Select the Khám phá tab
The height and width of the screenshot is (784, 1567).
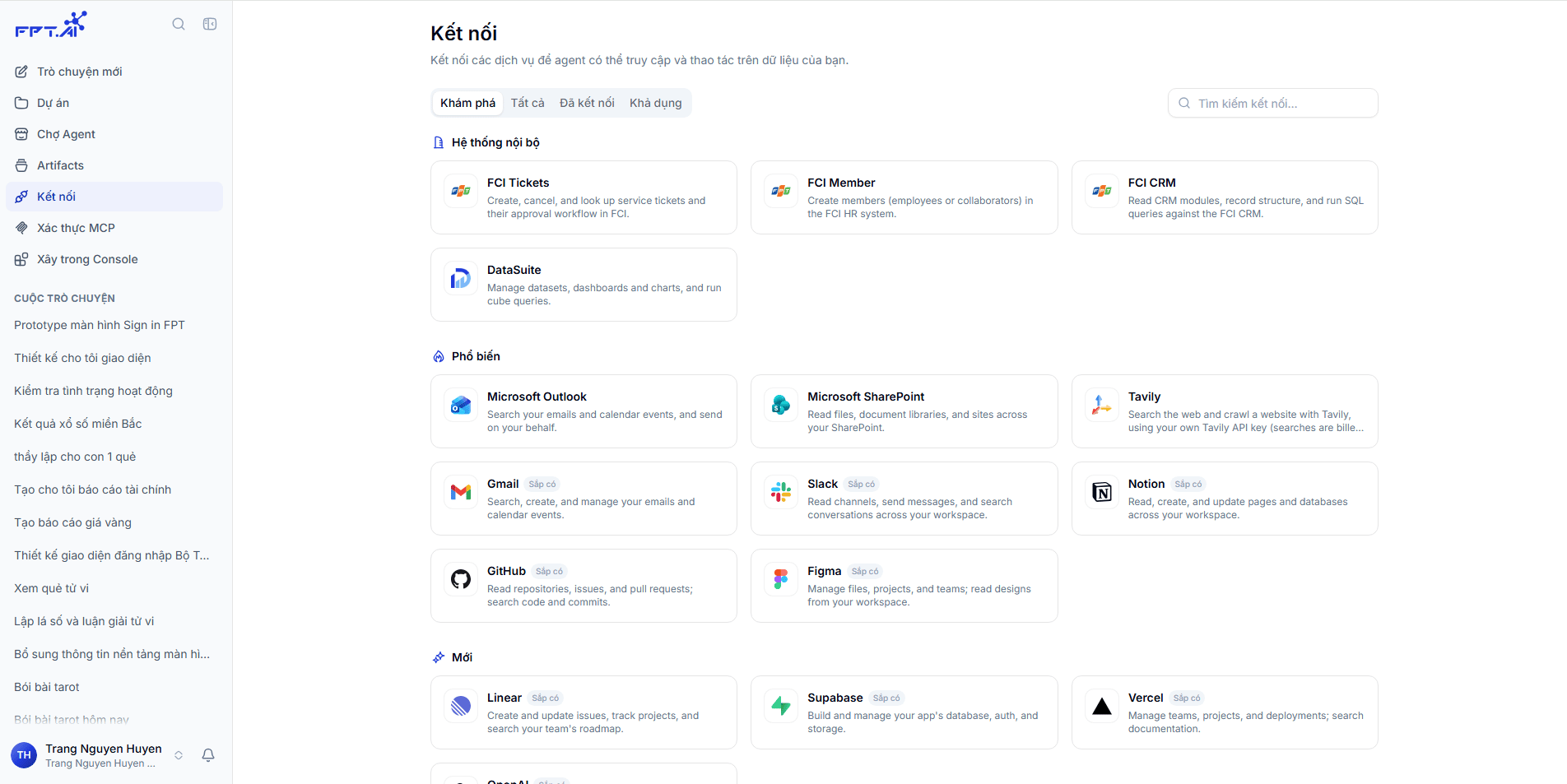tap(467, 103)
